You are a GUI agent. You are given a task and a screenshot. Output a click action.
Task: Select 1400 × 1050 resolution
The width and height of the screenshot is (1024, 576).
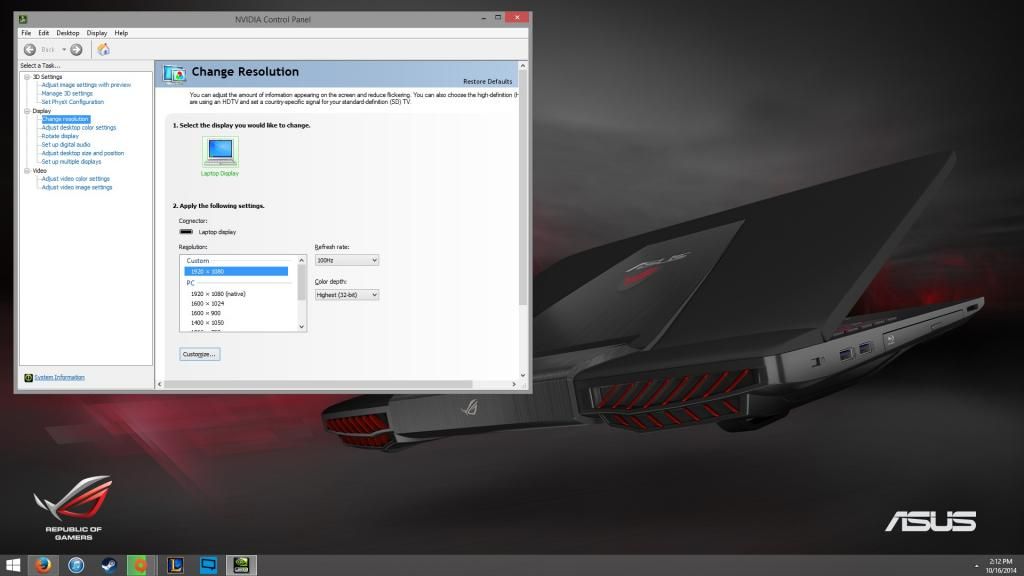(x=208, y=323)
